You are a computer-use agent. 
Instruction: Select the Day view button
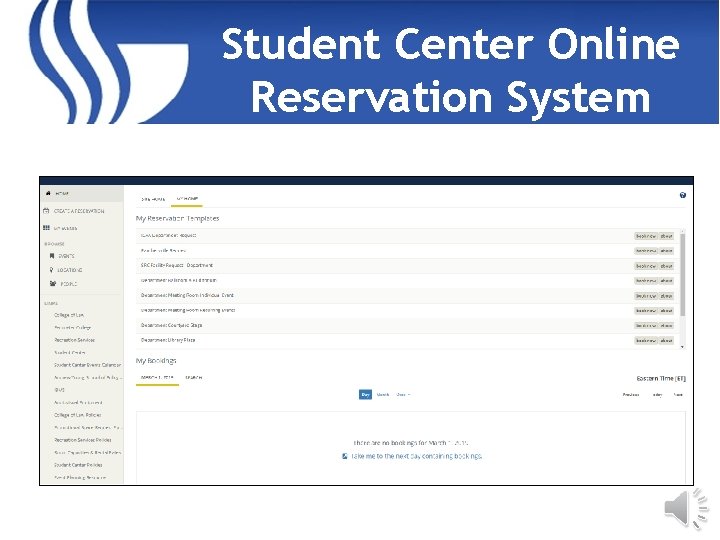click(x=366, y=394)
